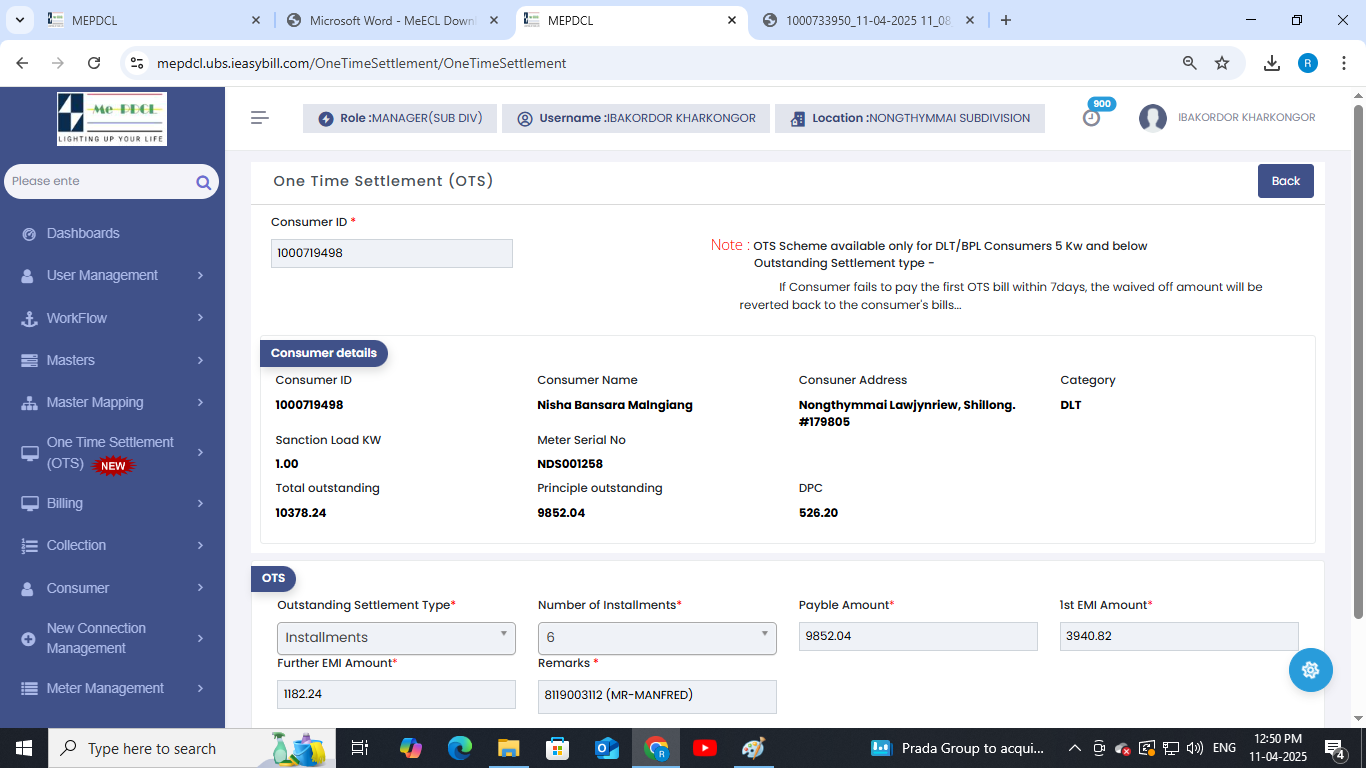Click the meter serial NDS001258
This screenshot has width=1366, height=768.
pos(570,464)
